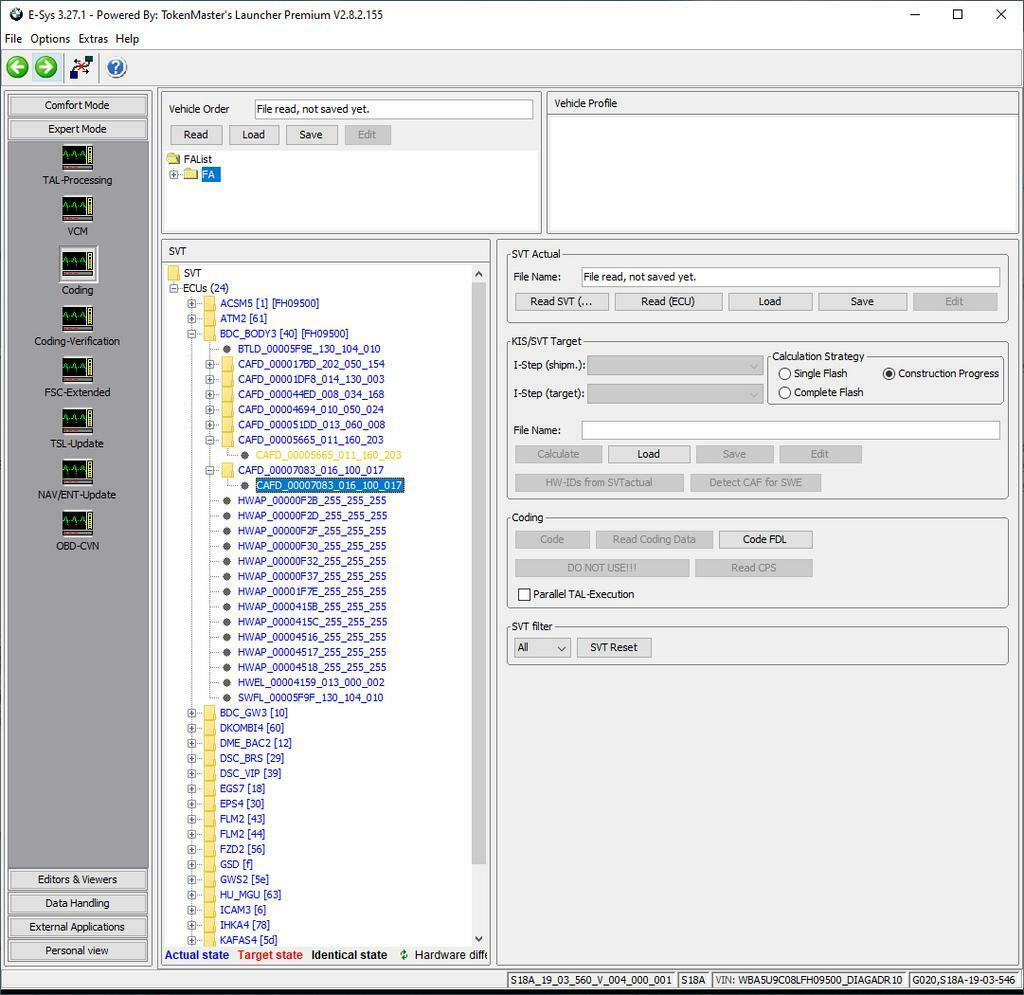
Task: Expand CAFD_000017BD_202_050_154 node
Action: [x=210, y=364]
